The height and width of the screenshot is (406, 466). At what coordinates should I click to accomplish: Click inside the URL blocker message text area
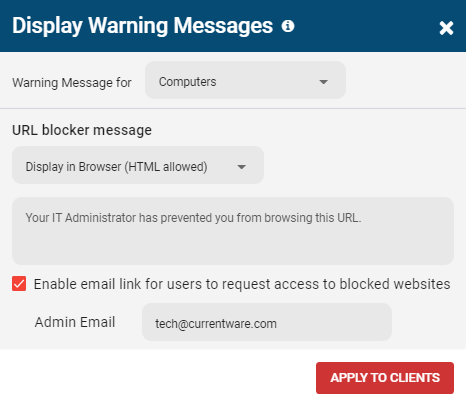(x=233, y=231)
